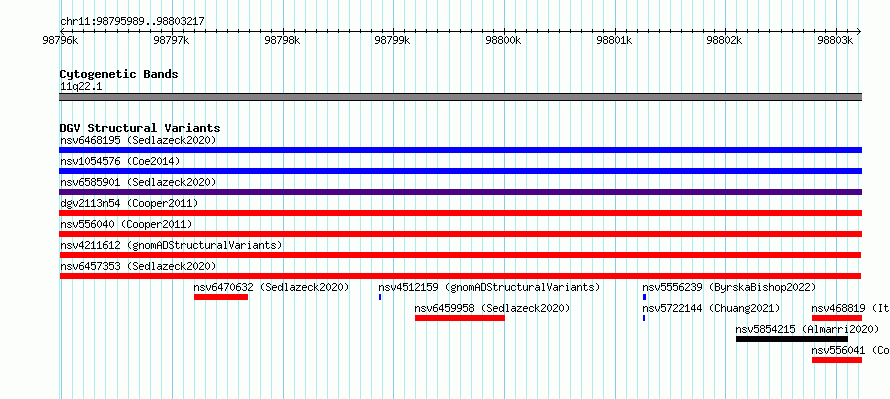Select the red bar under nsv4211612
The height and width of the screenshot is (399, 890).
coord(460,255)
